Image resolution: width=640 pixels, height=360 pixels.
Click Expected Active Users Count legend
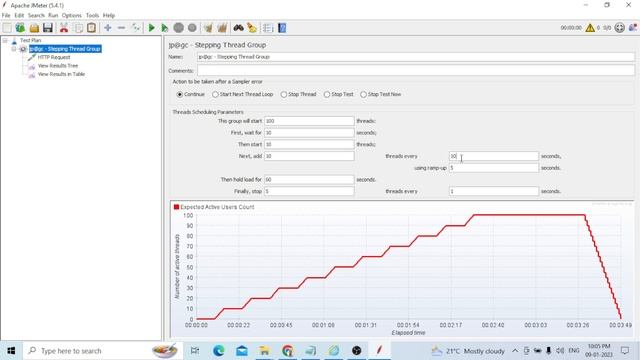point(214,207)
